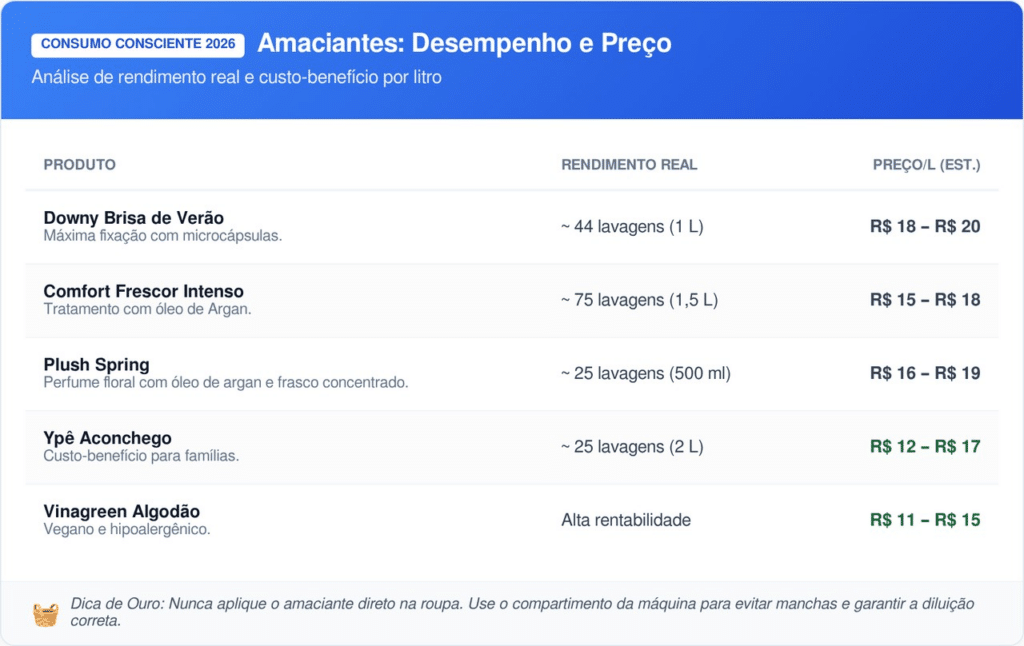
Task: Click the R$ 15 – R$ 18 price
Action: pos(925,300)
